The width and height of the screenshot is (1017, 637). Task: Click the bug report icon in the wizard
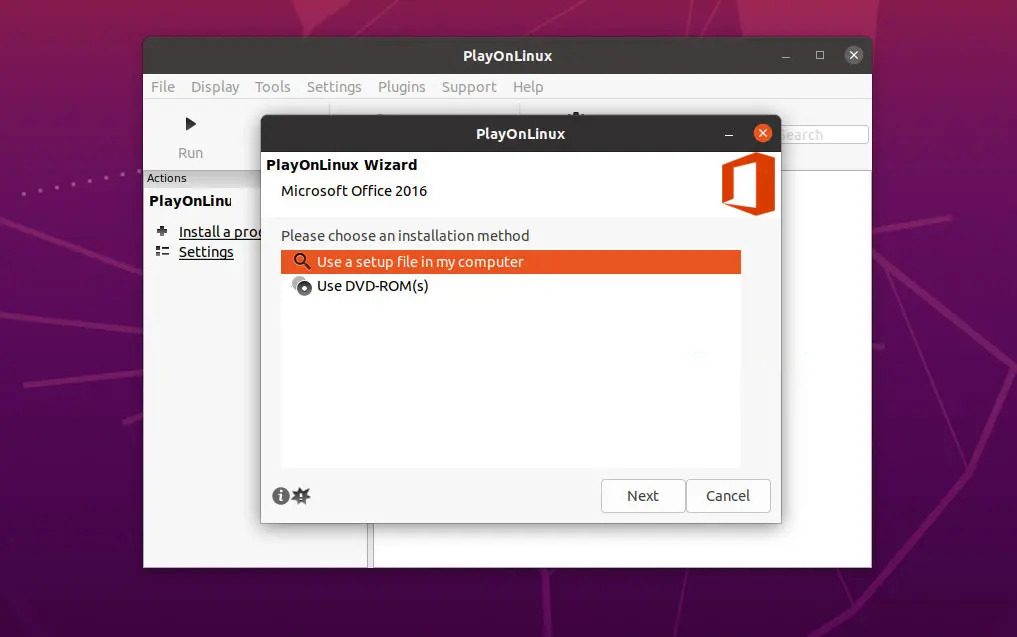(300, 495)
